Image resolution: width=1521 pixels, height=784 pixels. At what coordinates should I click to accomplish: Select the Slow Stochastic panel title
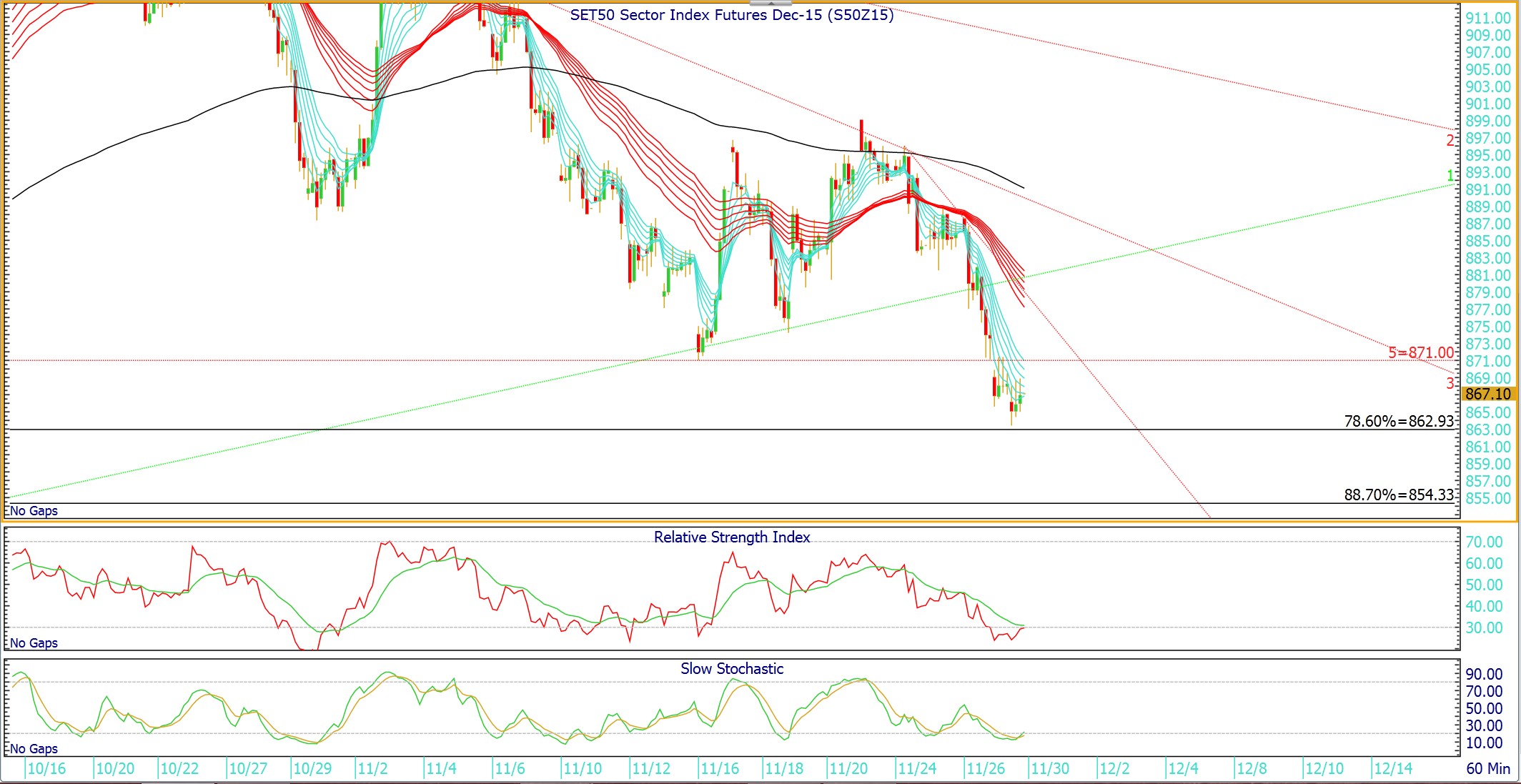click(x=731, y=669)
